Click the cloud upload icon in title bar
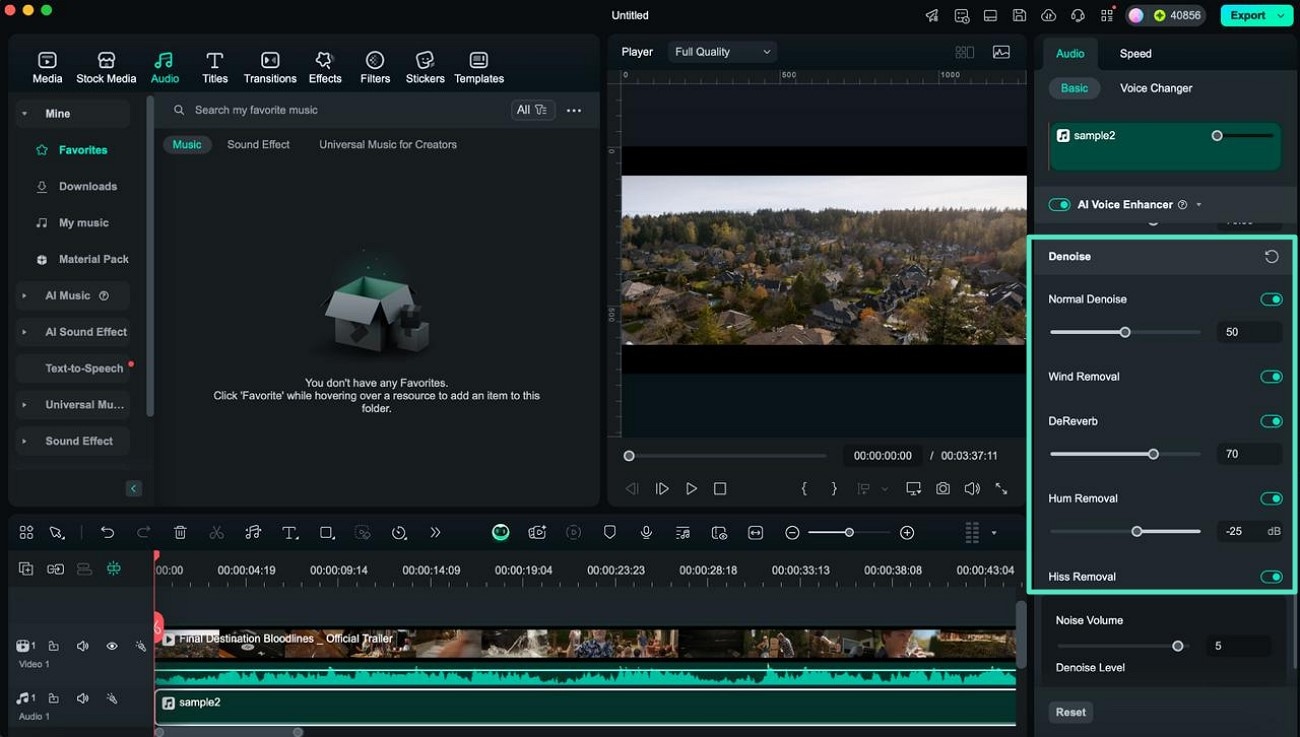The width and height of the screenshot is (1300, 737). tap(1048, 15)
